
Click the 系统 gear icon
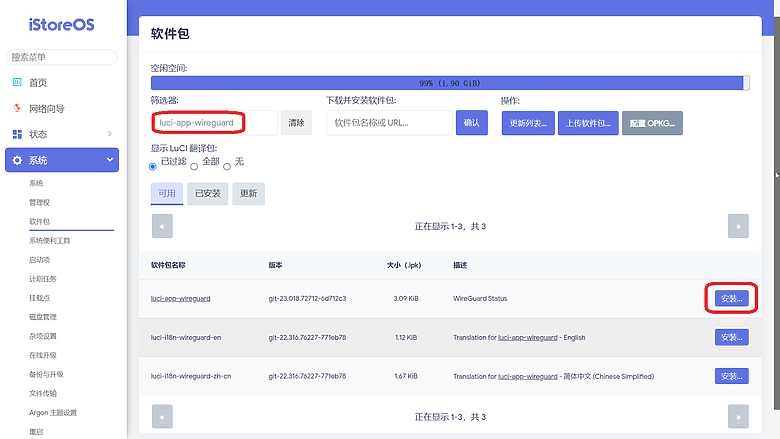(17, 160)
